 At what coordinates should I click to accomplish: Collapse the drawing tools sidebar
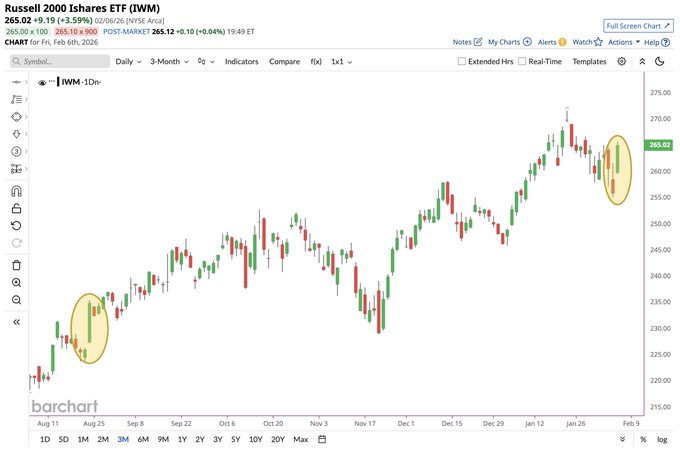16,322
